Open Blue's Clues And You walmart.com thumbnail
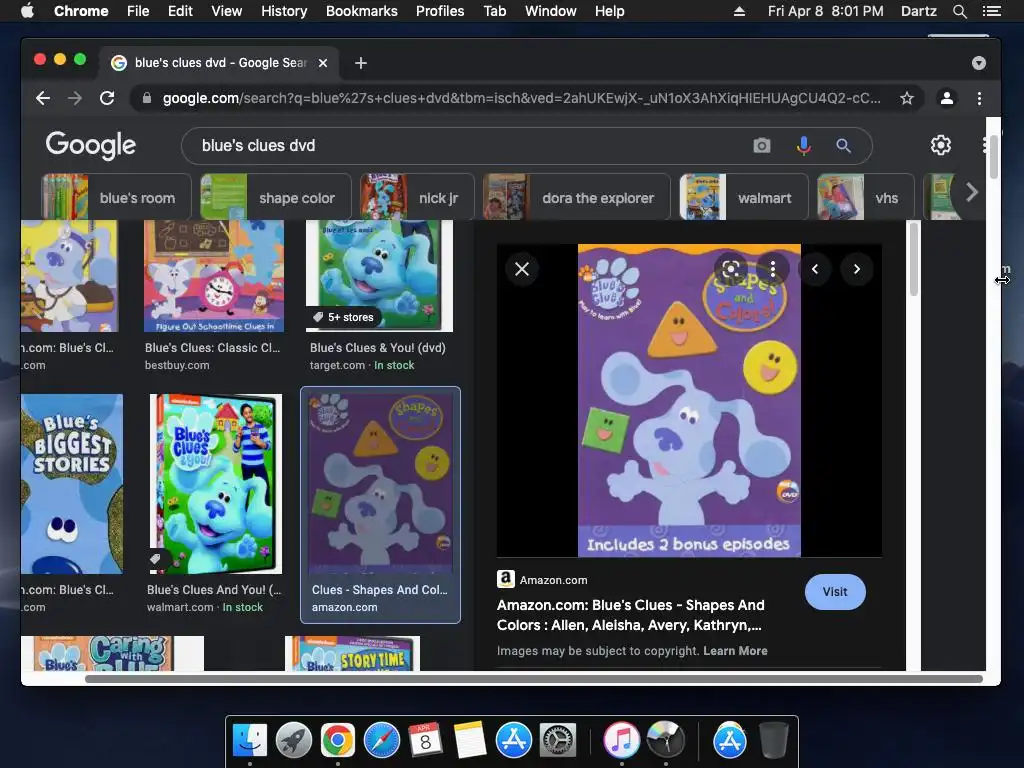This screenshot has width=1024, height=768. point(216,483)
